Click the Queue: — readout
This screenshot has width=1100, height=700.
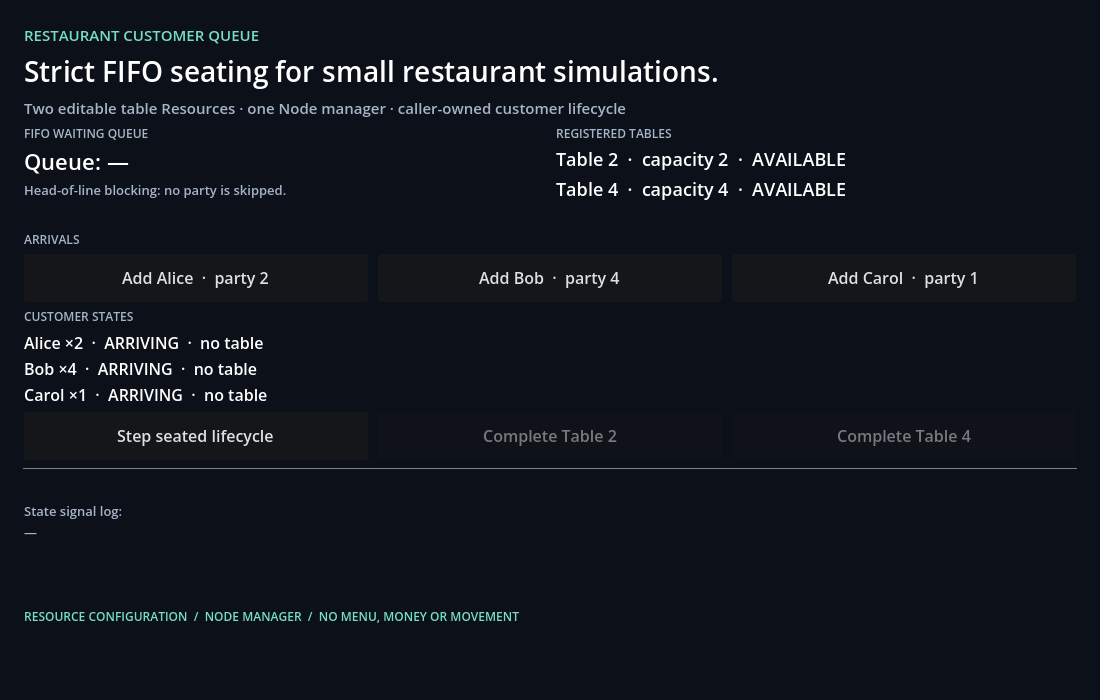[76, 162]
